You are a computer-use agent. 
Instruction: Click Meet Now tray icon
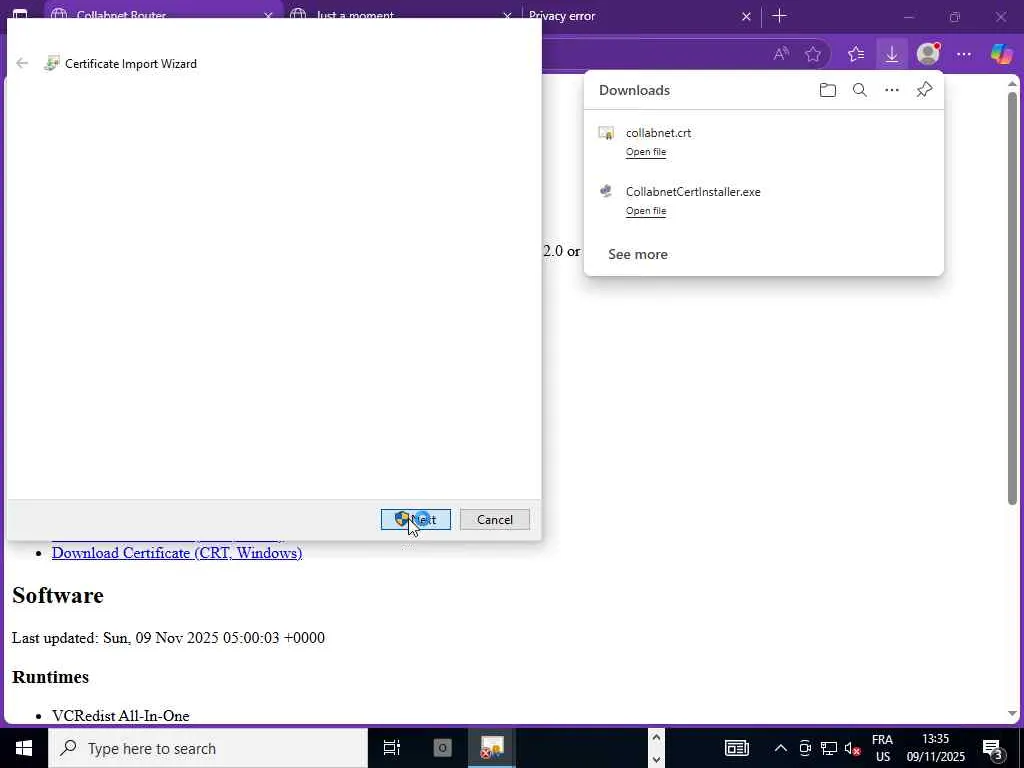805,748
